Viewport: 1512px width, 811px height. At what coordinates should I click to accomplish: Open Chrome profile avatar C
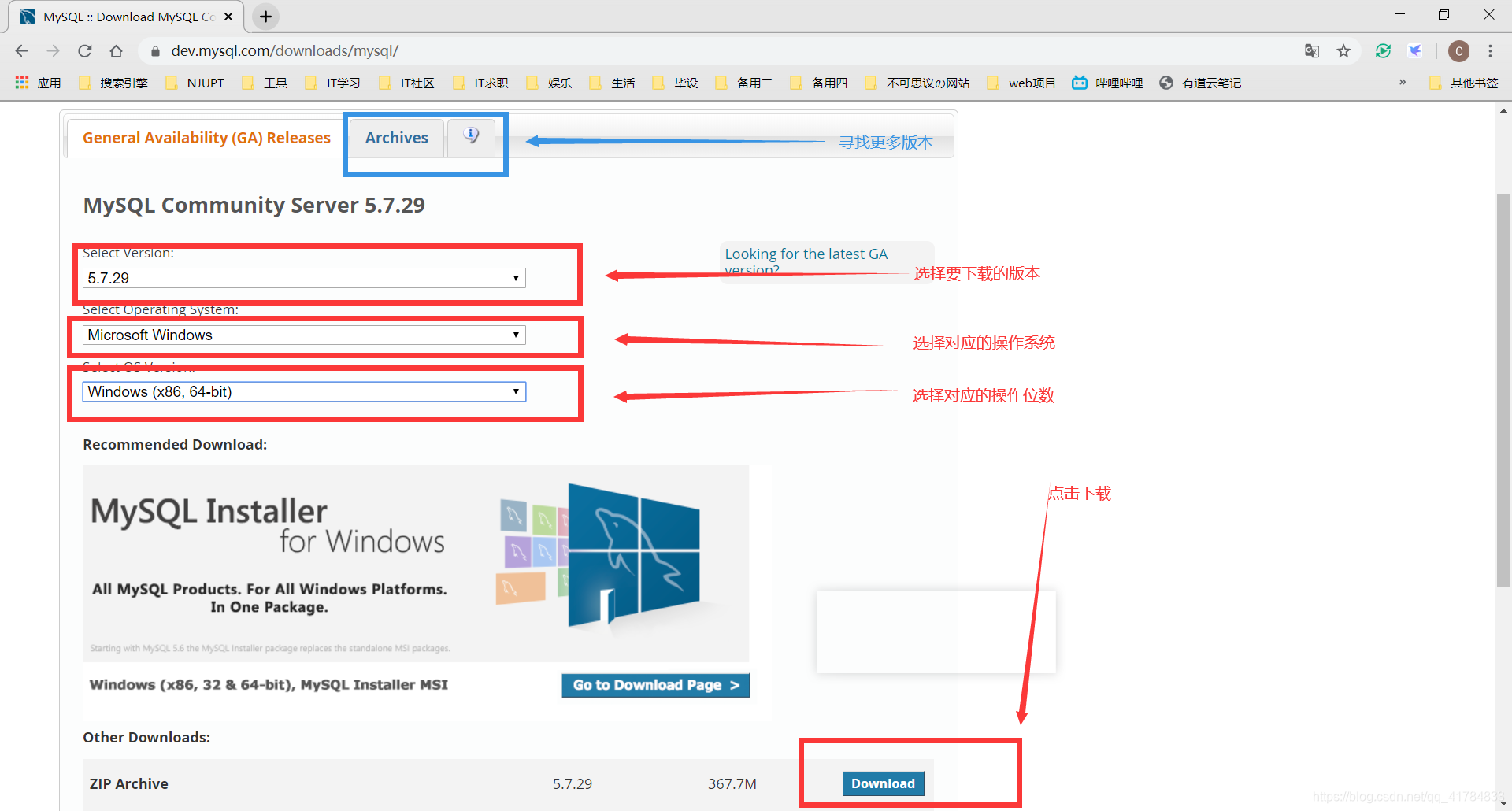[x=1458, y=51]
